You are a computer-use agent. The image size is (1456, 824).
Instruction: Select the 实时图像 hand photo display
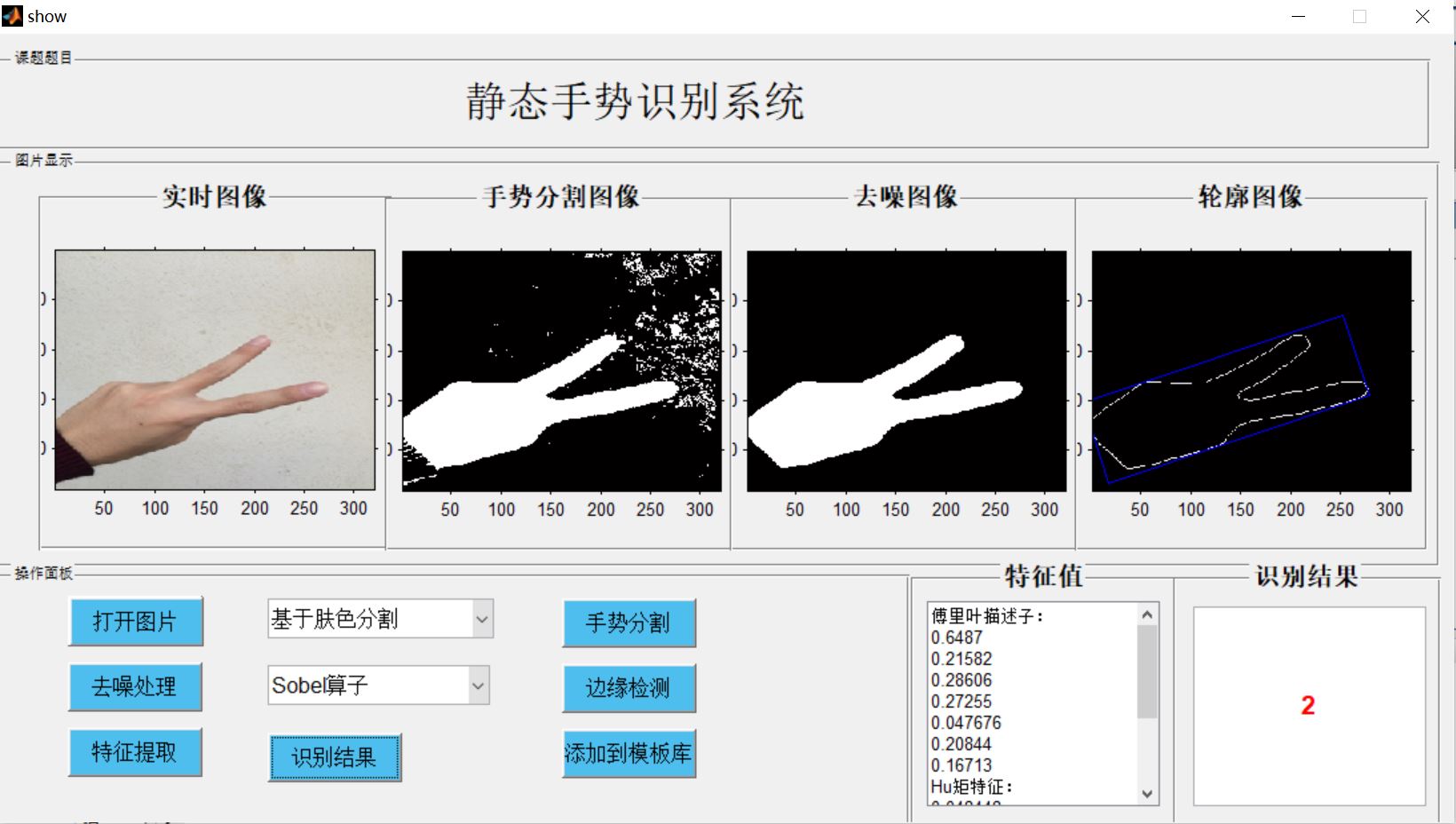click(216, 370)
